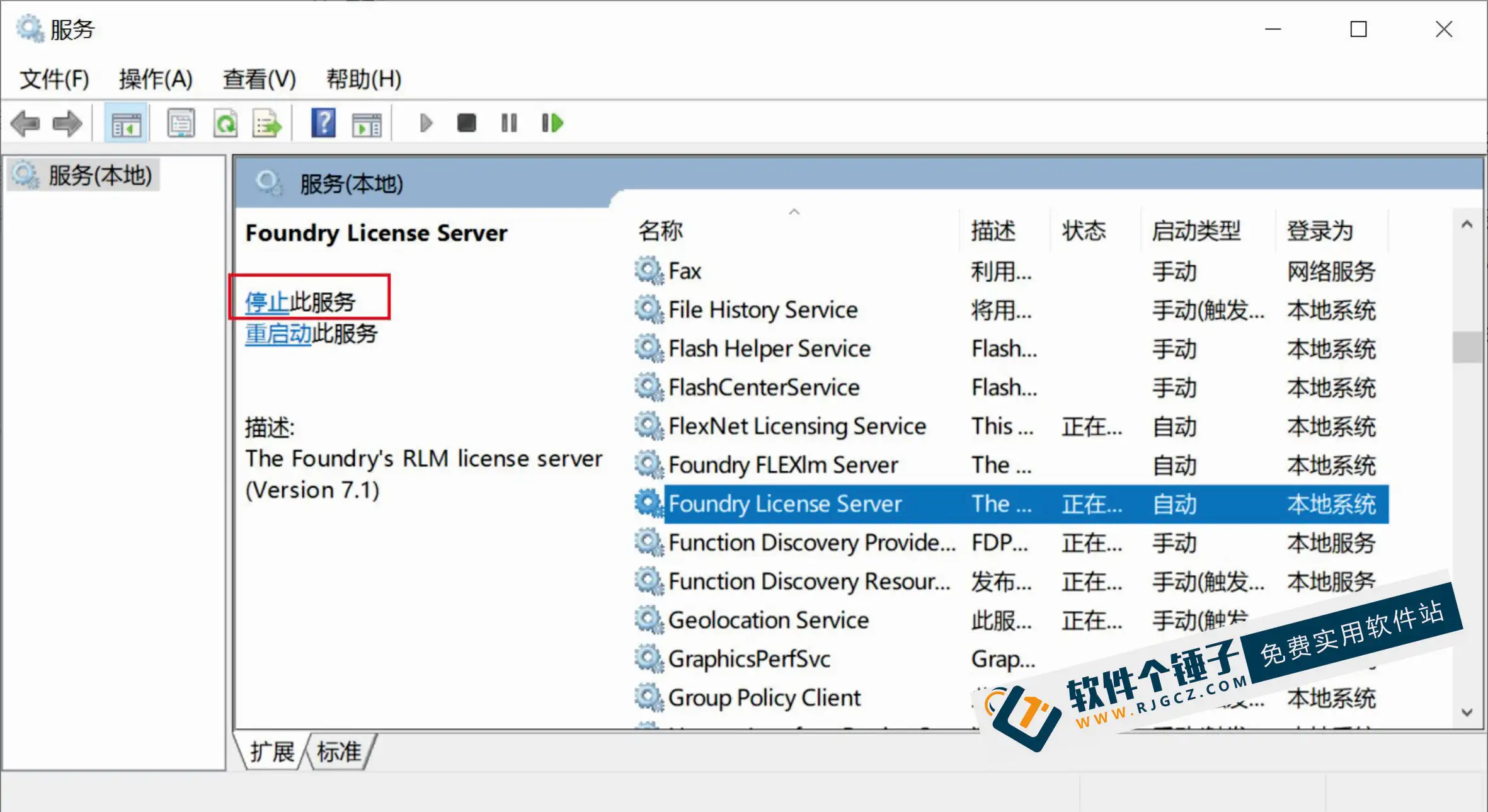Minimize the 服务 window
The image size is (1488, 812).
pos(1273,29)
